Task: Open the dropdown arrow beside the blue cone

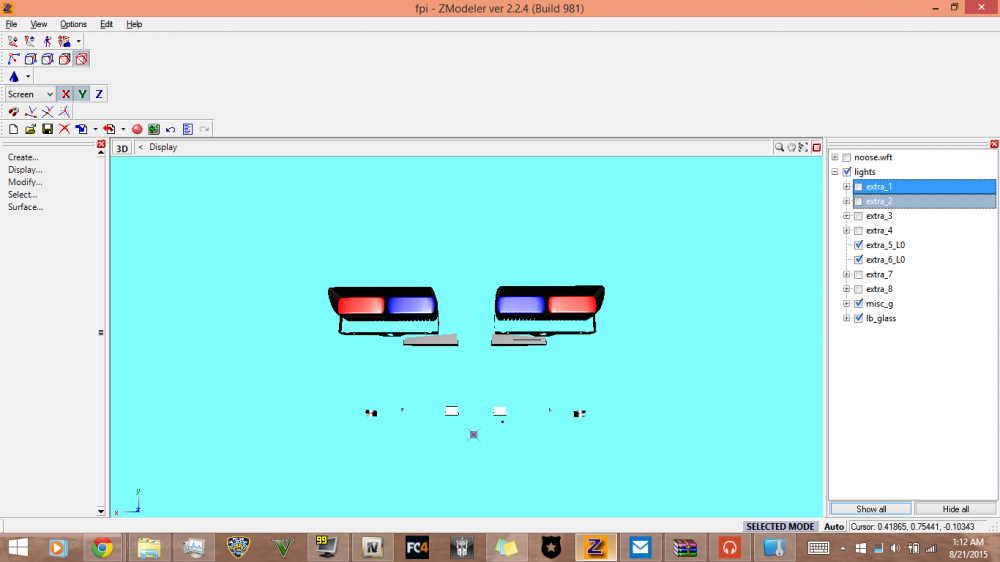Action: click(28, 77)
